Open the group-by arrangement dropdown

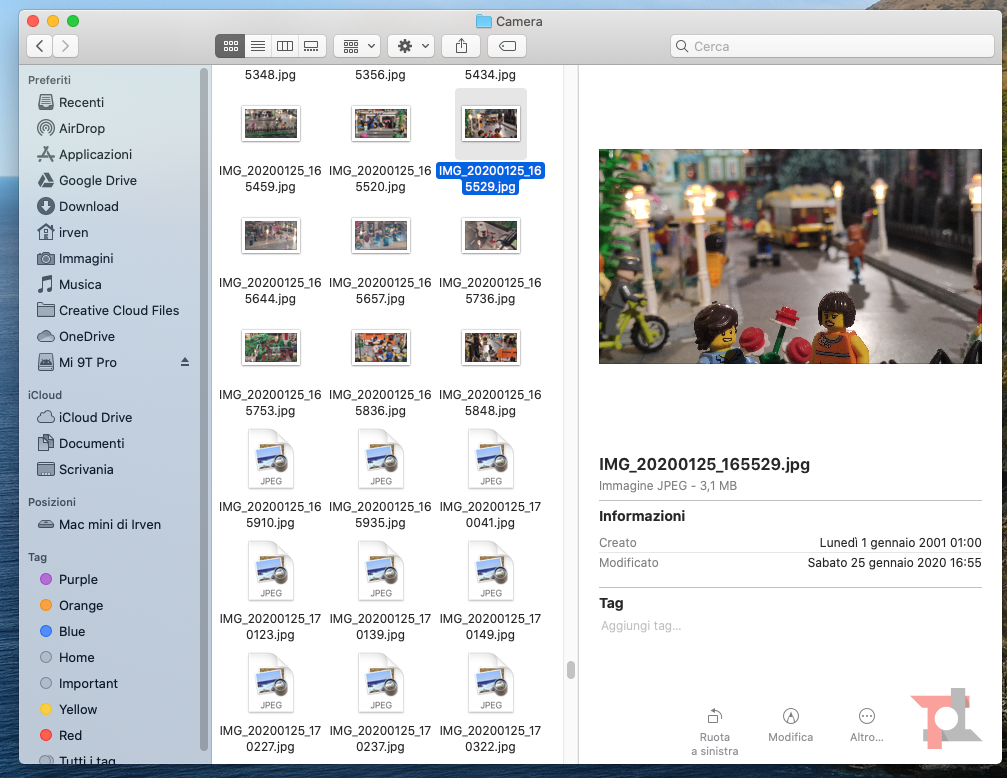(356, 46)
